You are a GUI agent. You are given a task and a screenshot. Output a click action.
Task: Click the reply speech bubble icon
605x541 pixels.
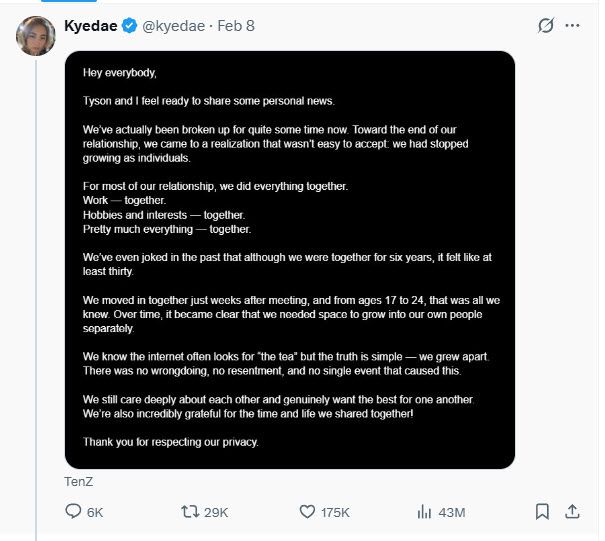coord(72,511)
